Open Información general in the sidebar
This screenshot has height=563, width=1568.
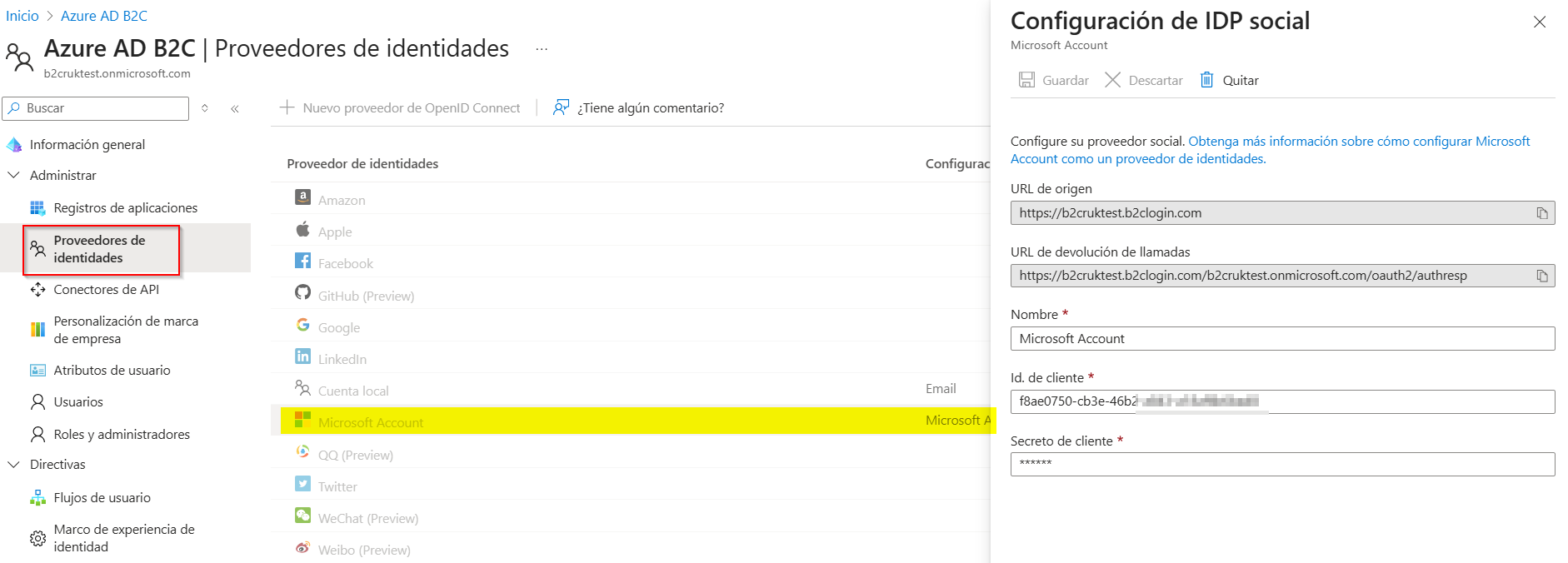coord(87,145)
